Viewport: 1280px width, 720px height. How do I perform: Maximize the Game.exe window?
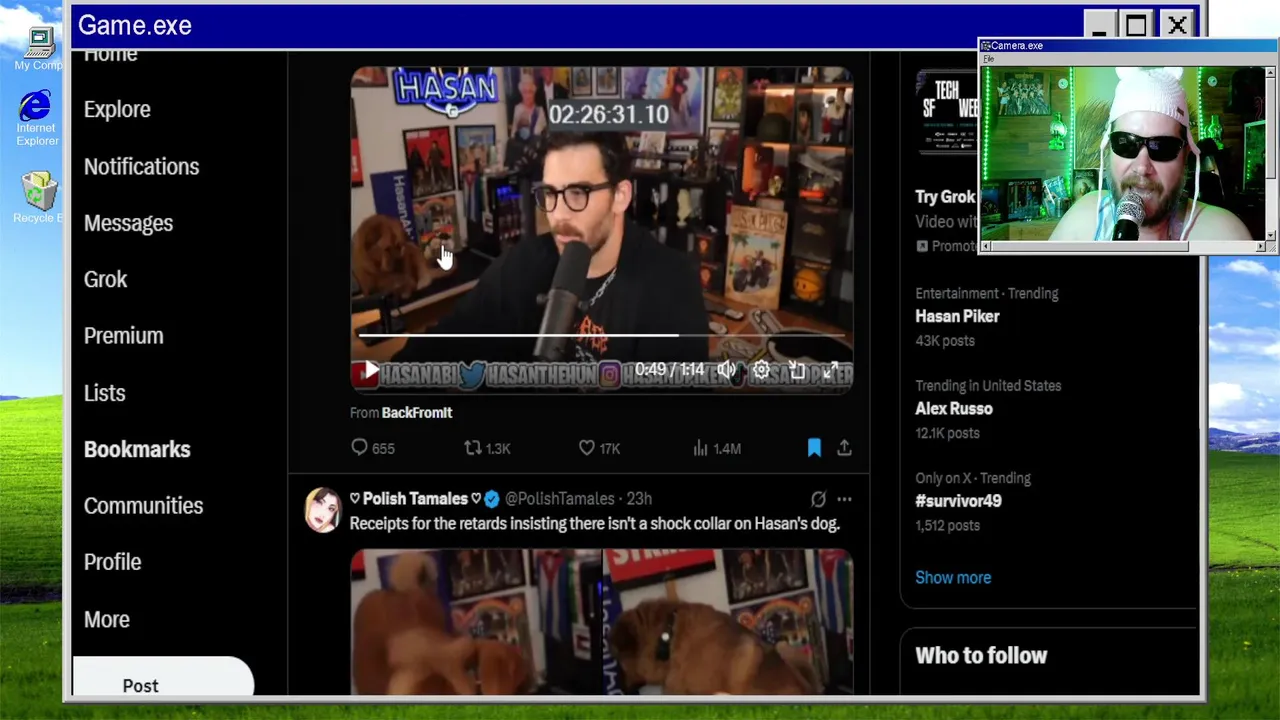point(1136,25)
